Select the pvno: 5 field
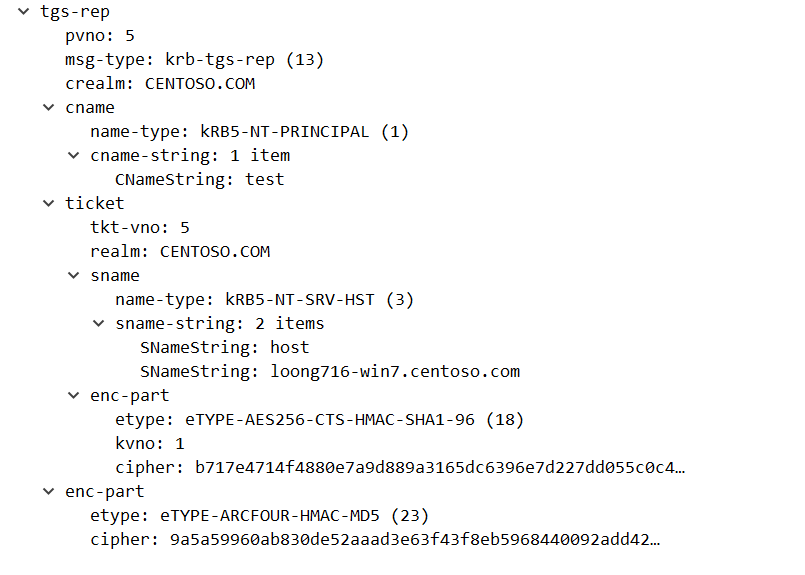The image size is (805, 575). click(x=100, y=36)
